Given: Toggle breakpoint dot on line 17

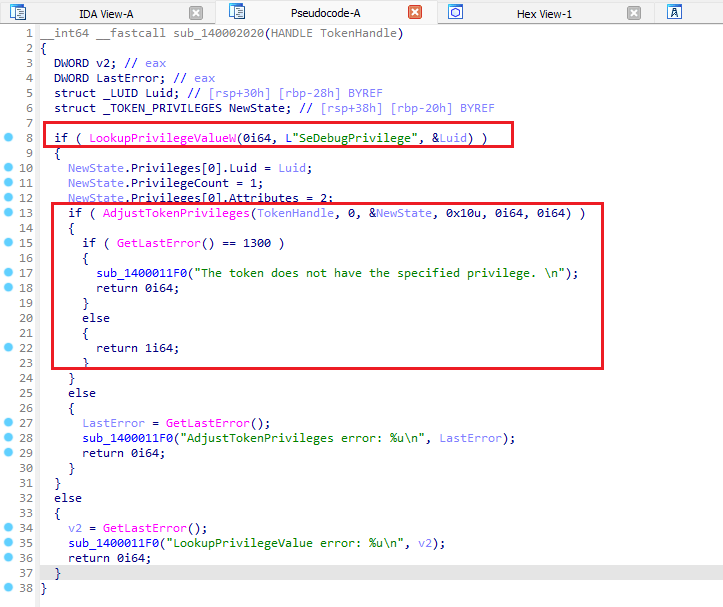Looking at the screenshot, I should (x=8, y=272).
